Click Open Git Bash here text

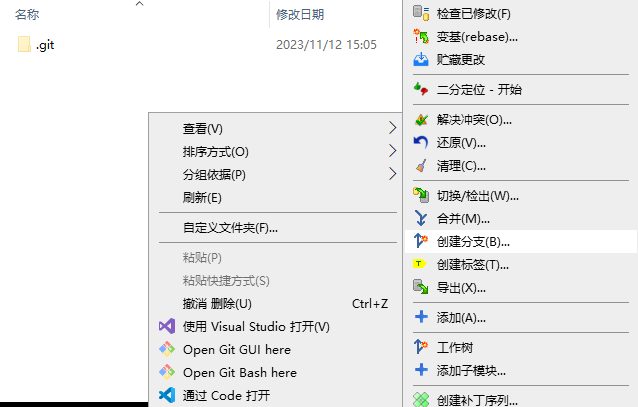point(240,372)
